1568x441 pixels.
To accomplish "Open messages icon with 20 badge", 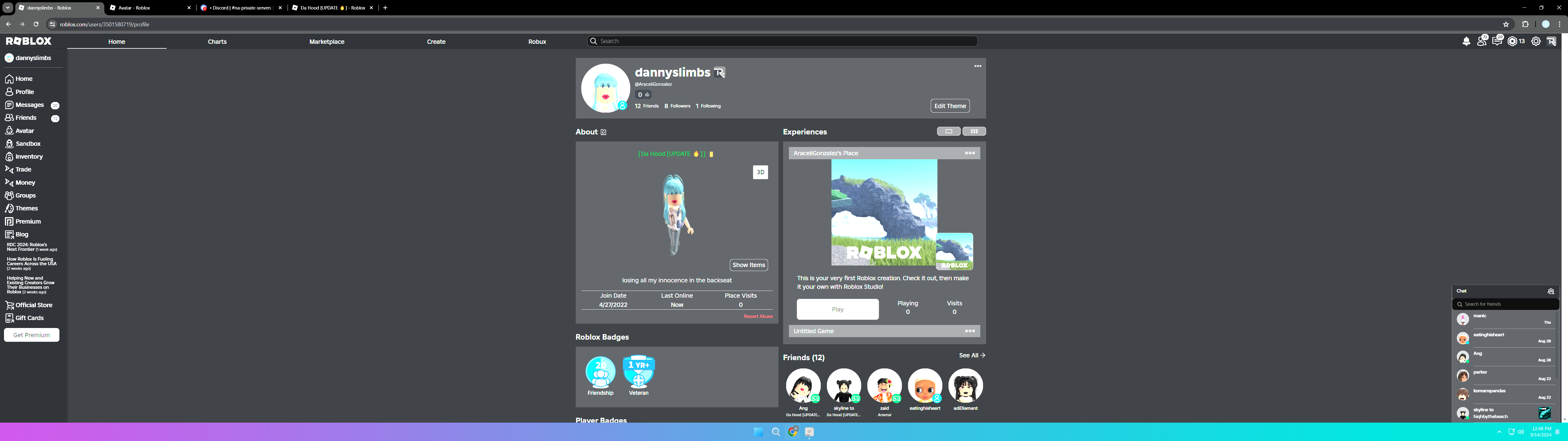I will 1497,41.
